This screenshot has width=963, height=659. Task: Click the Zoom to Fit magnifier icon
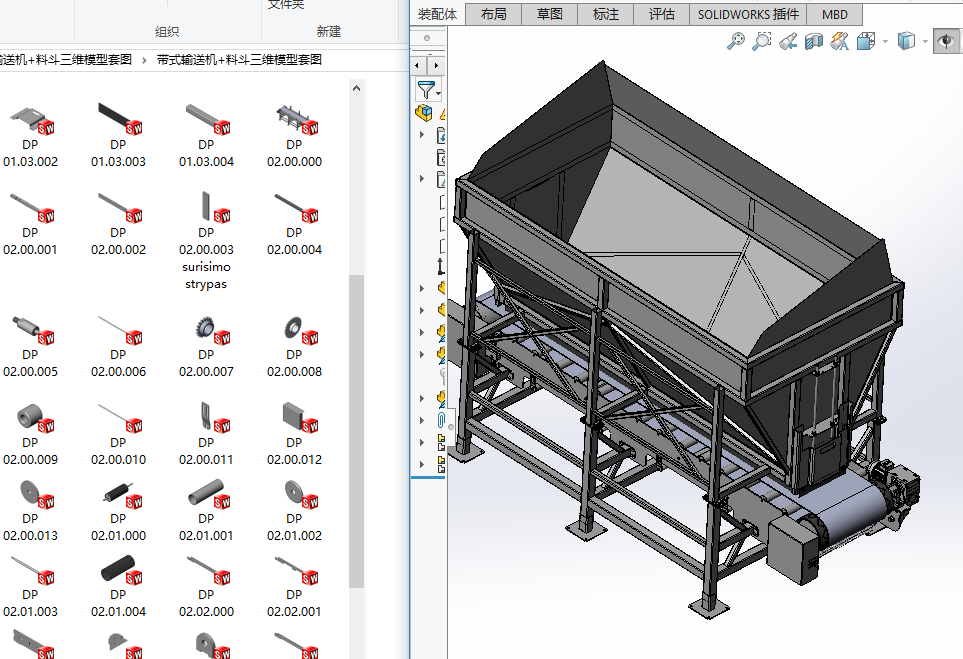coord(736,41)
